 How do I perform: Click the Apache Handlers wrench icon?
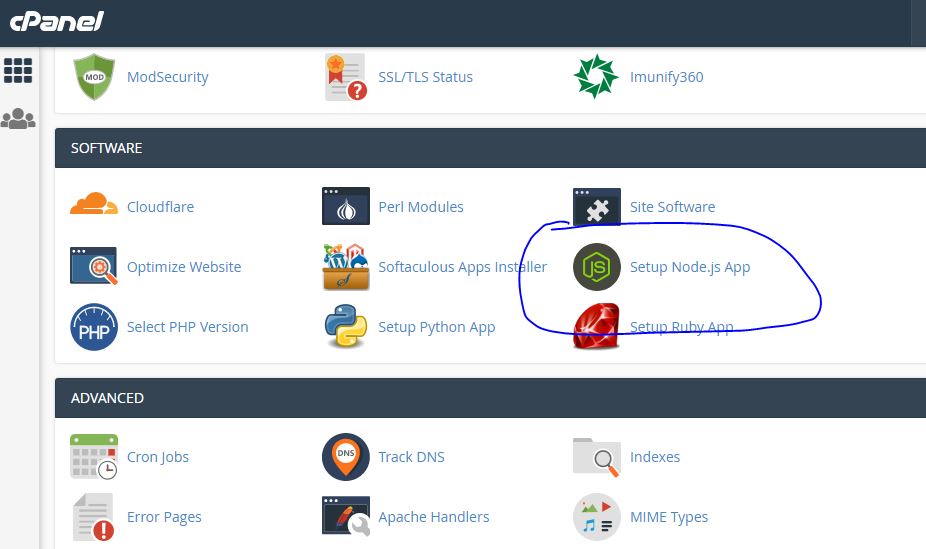pyautogui.click(x=346, y=516)
